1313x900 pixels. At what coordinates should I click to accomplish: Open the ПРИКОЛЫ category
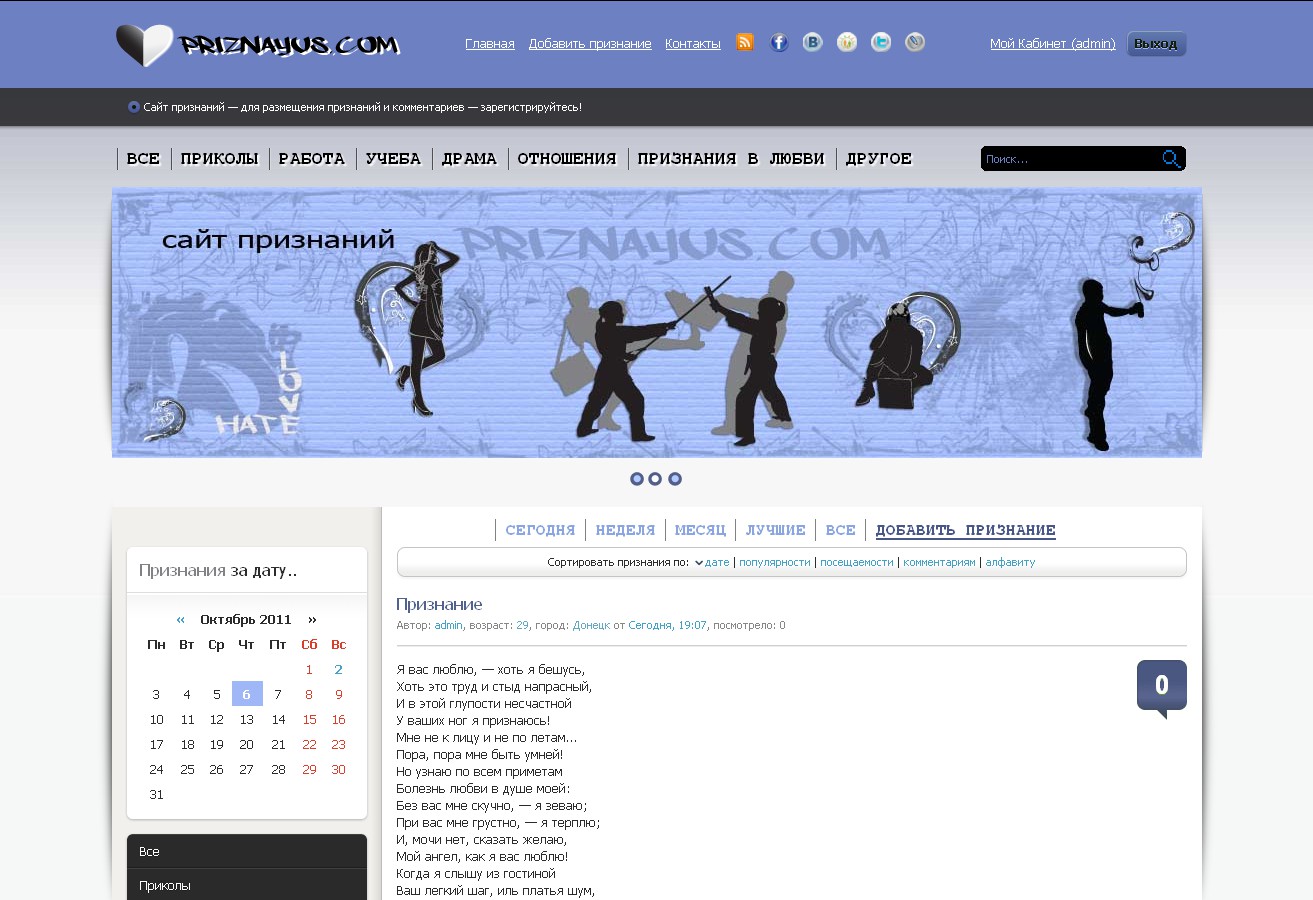(x=220, y=159)
